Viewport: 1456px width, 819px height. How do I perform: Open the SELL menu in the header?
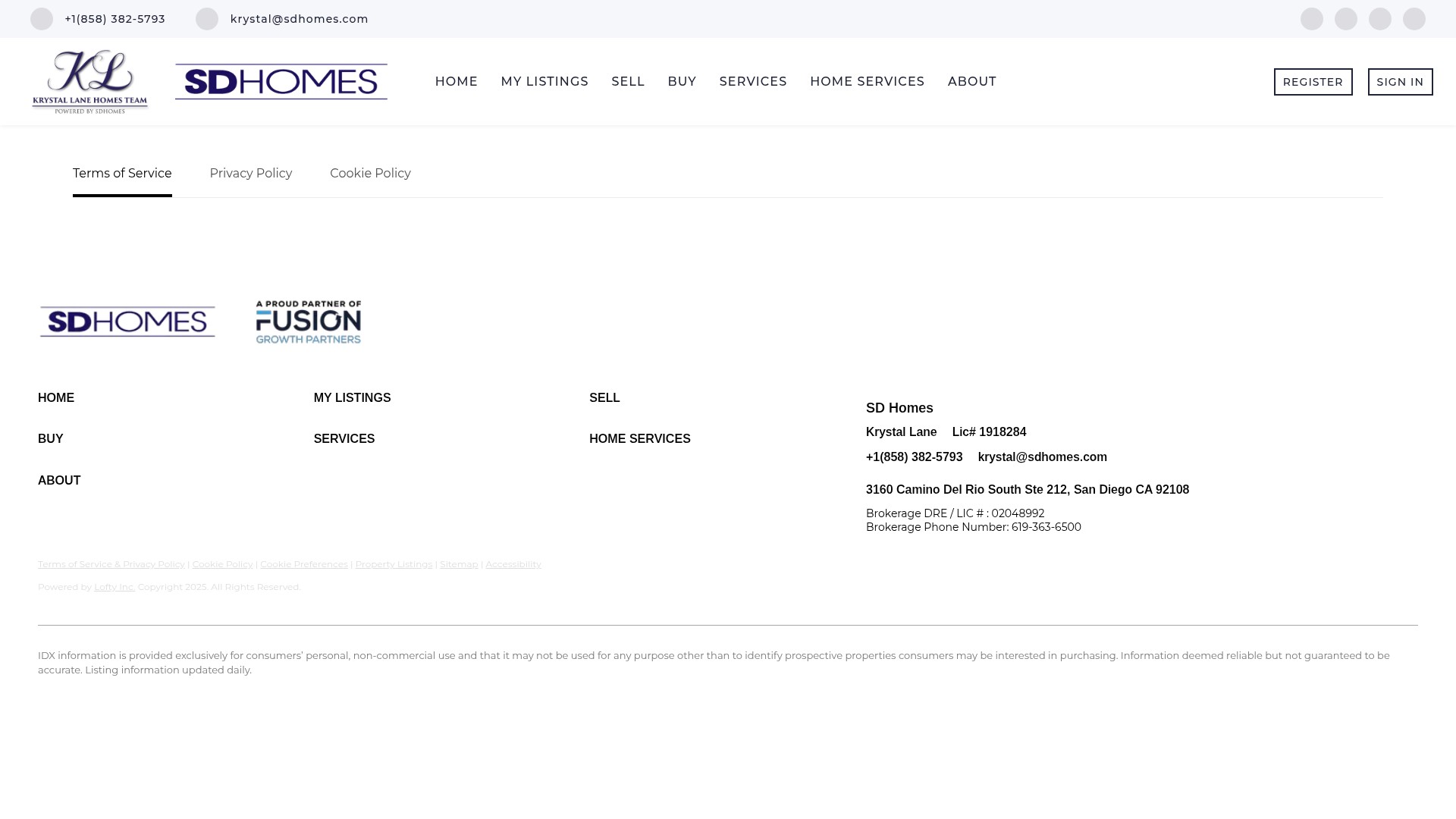(628, 82)
